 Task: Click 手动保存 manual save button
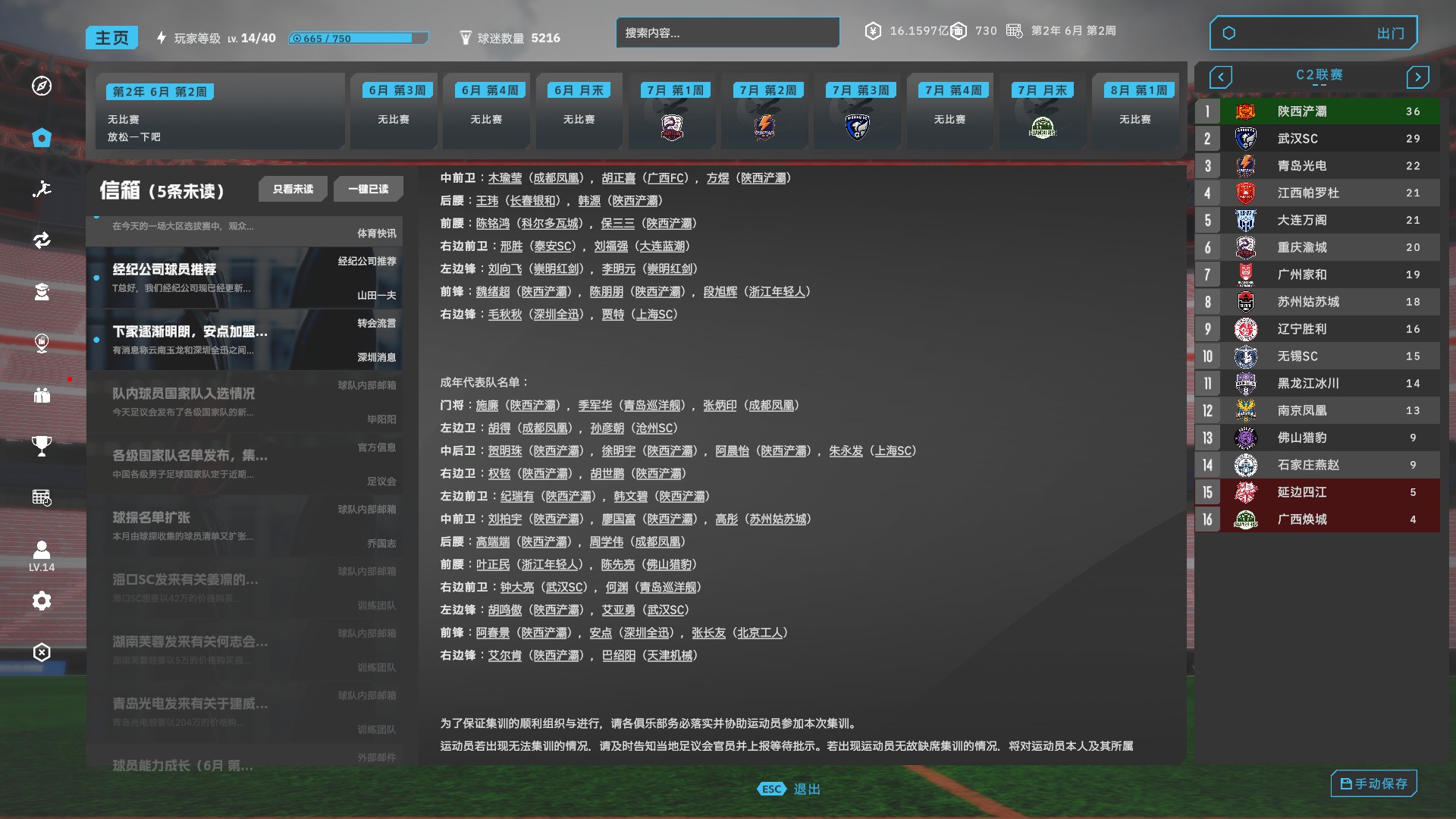[x=1373, y=783]
